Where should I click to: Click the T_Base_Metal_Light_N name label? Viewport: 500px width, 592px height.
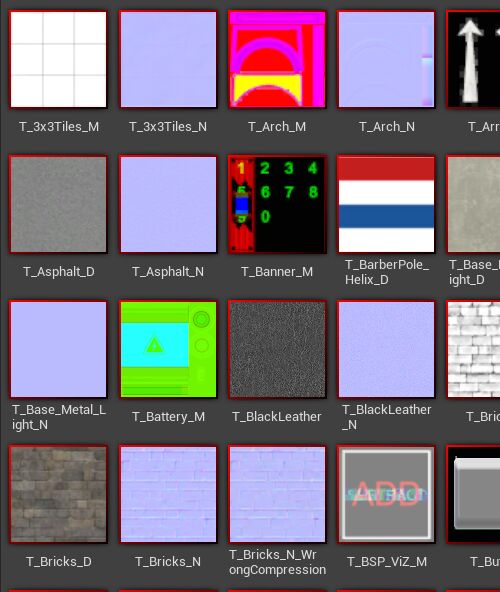point(59,417)
